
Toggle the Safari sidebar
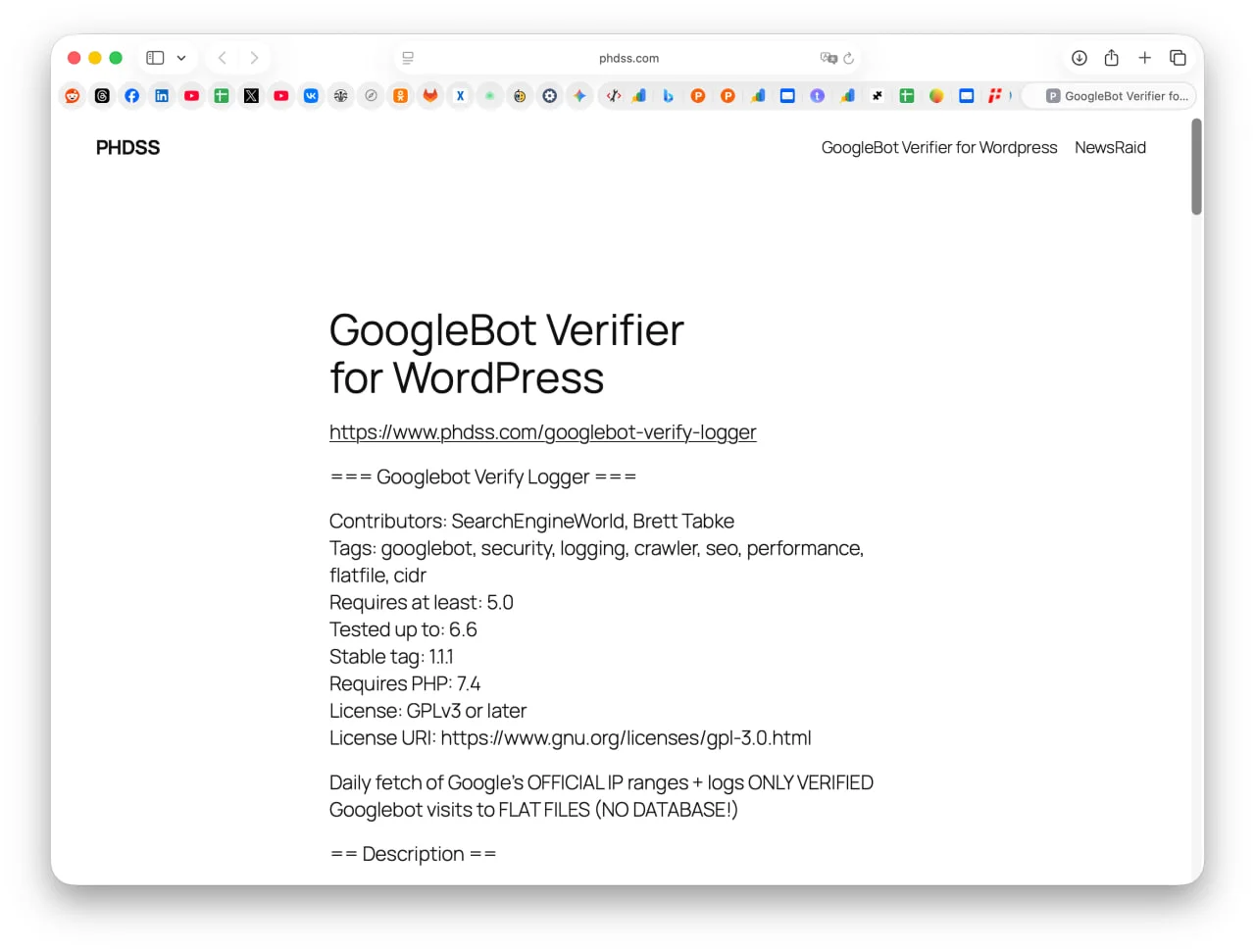[x=155, y=58]
